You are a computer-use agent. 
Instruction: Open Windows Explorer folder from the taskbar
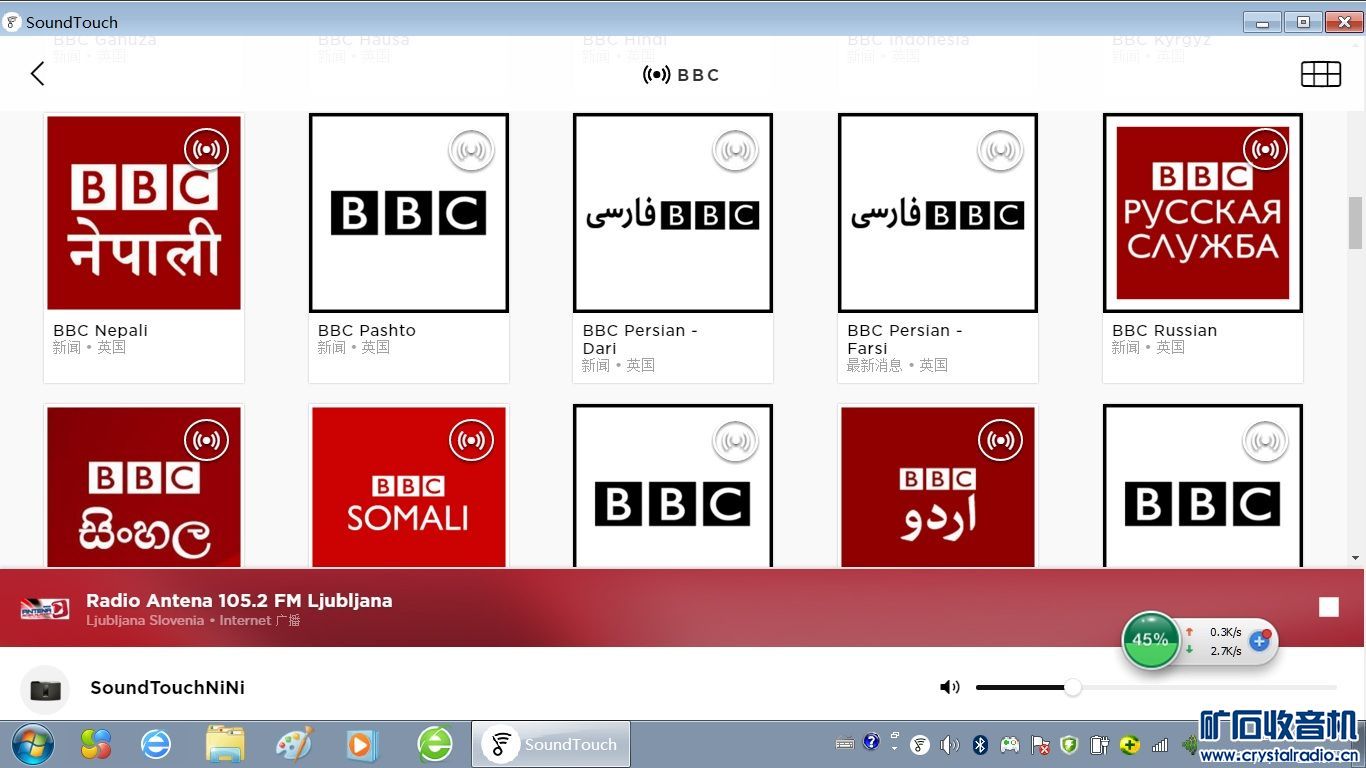[225, 744]
